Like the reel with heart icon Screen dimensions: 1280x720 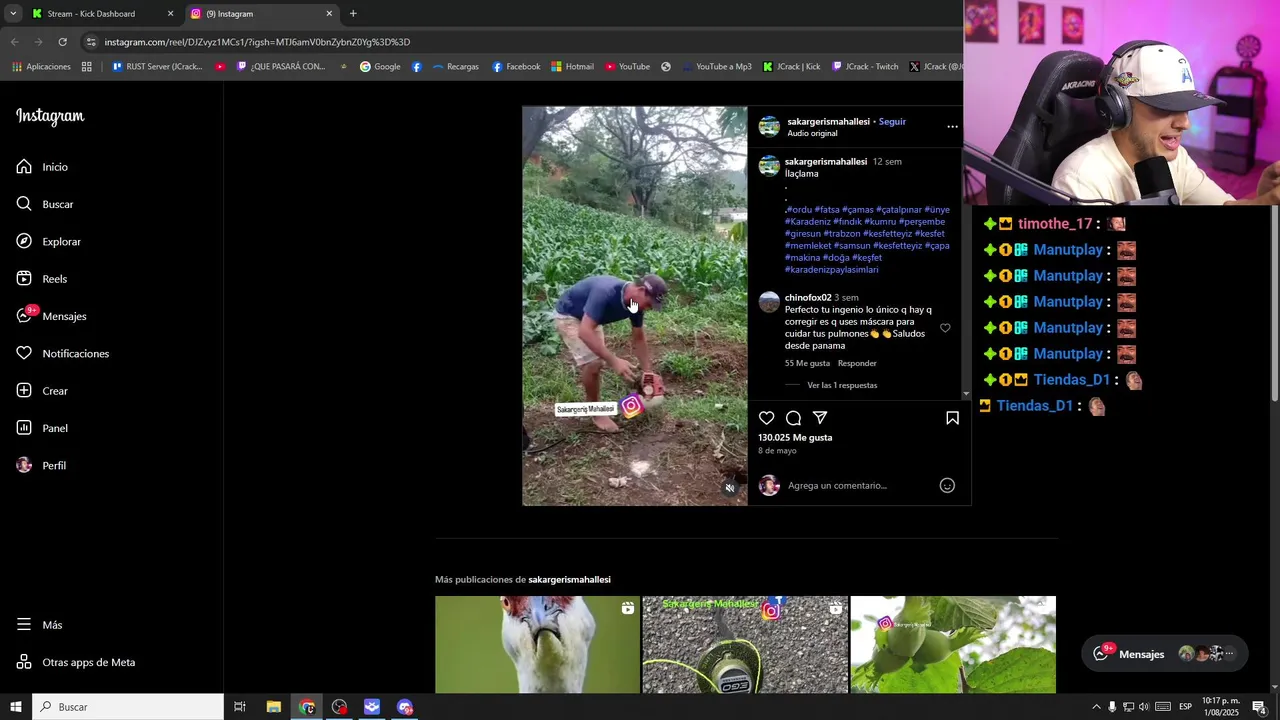[x=766, y=418]
